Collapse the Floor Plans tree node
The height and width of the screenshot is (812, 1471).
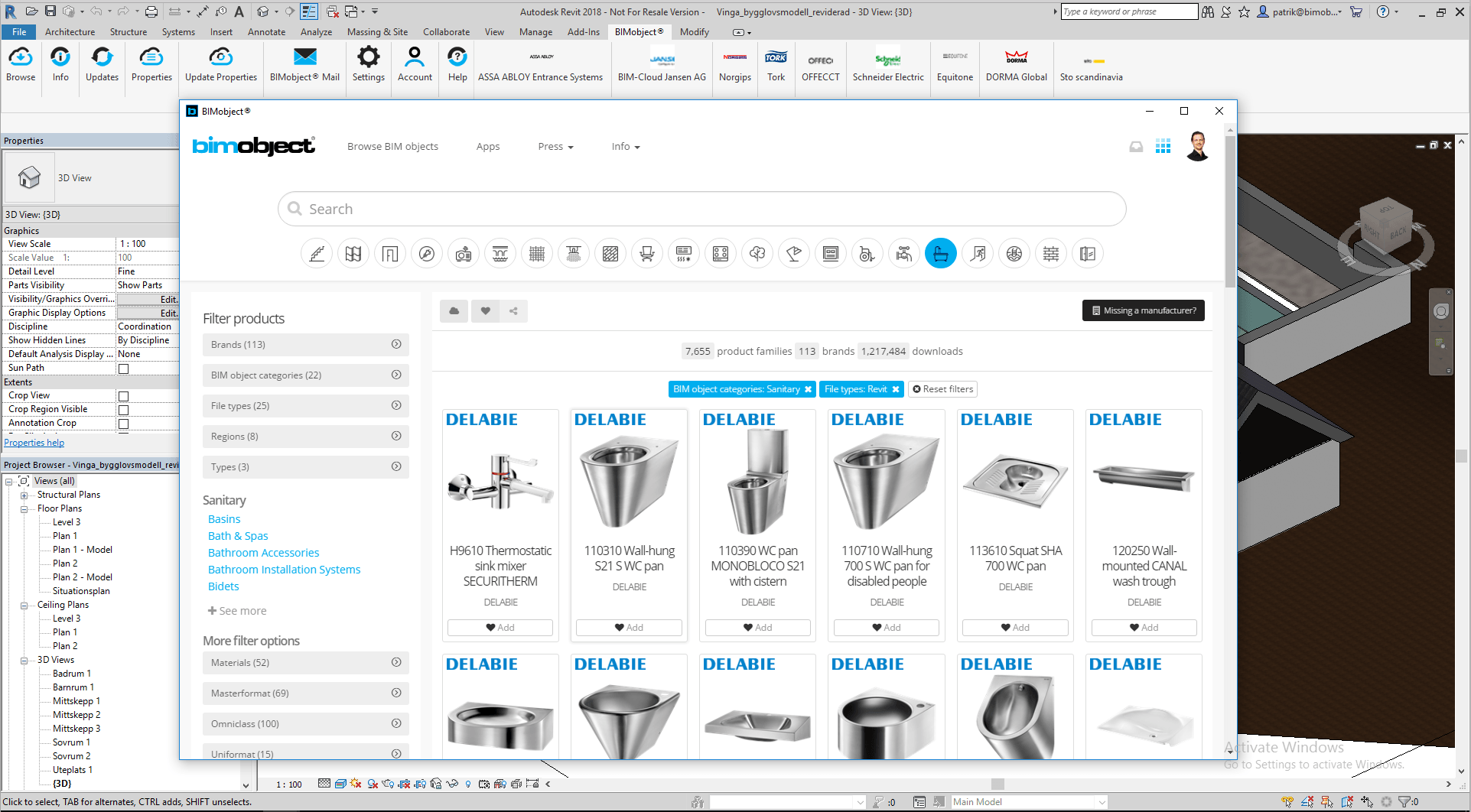coord(25,508)
